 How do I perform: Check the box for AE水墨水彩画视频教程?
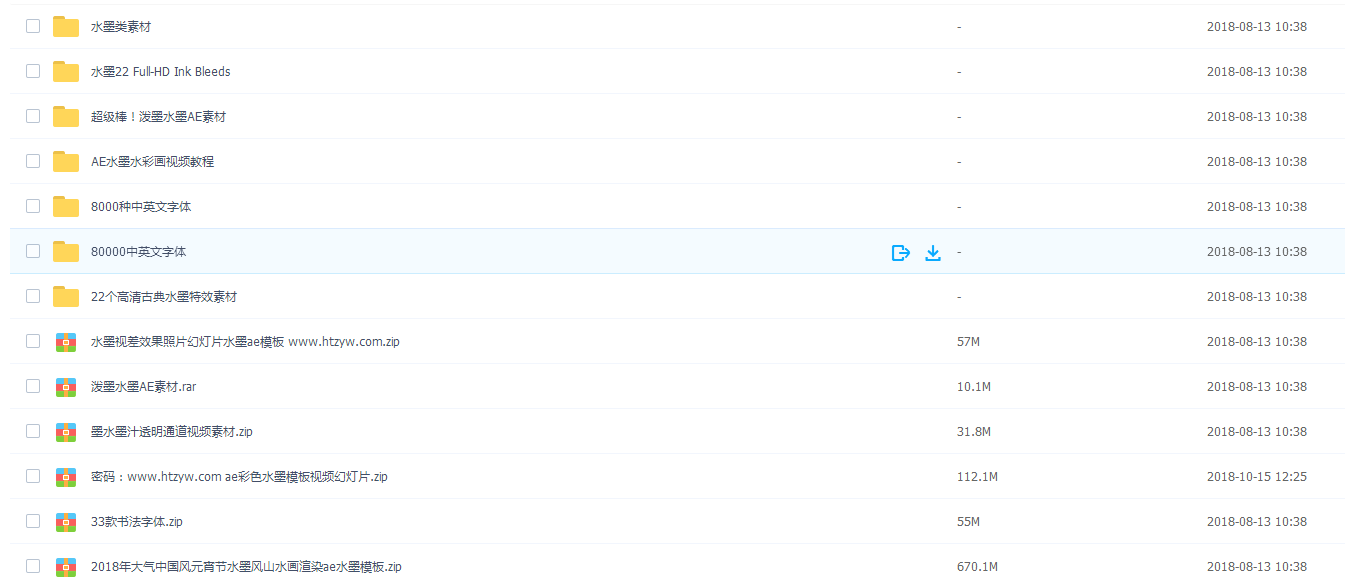point(33,161)
